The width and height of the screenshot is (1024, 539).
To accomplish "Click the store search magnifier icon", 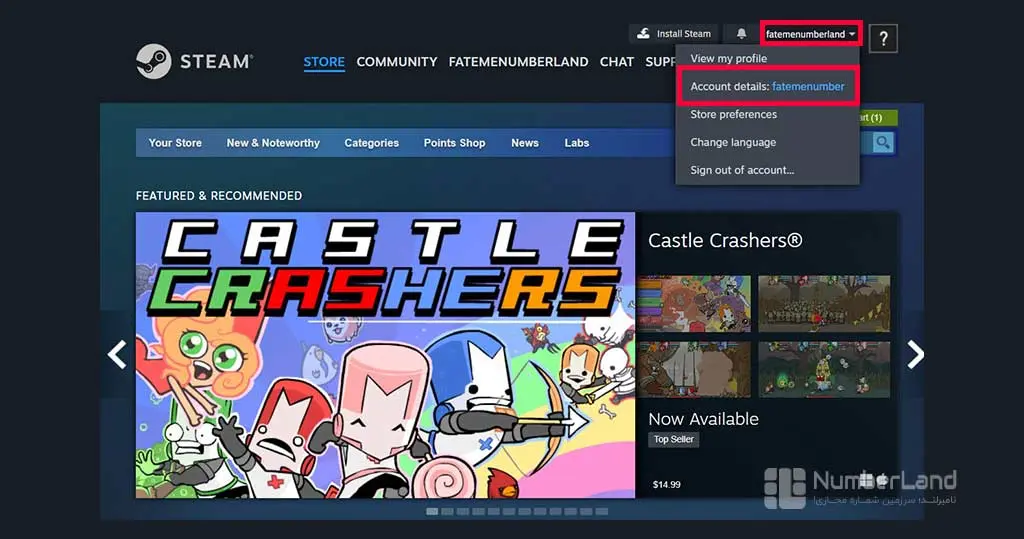I will point(882,142).
